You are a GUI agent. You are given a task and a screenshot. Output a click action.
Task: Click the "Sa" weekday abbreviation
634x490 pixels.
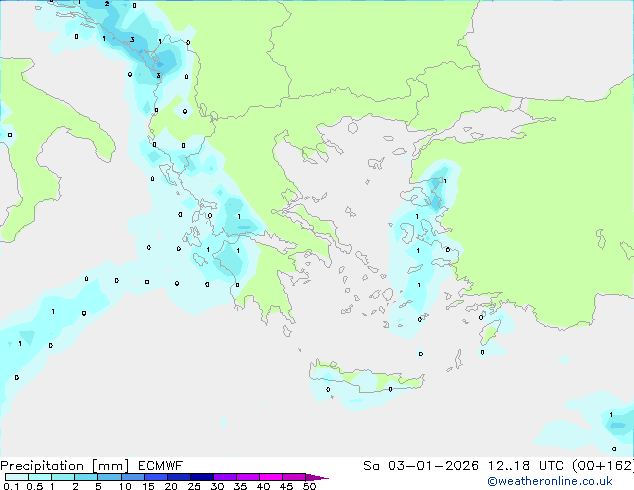tap(371, 466)
